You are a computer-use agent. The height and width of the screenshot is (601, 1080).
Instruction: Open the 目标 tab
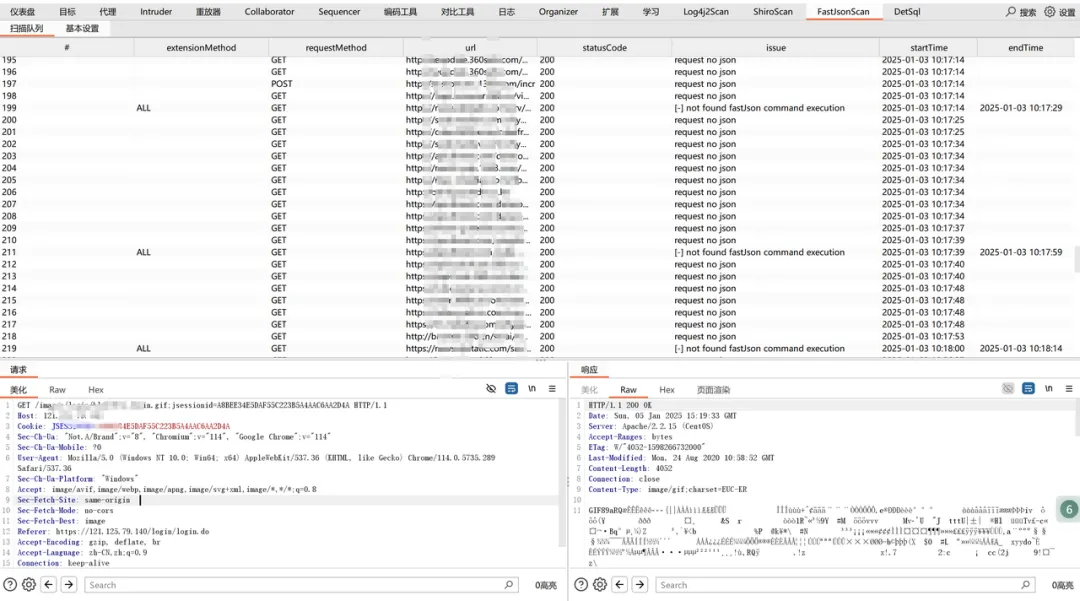coord(68,12)
